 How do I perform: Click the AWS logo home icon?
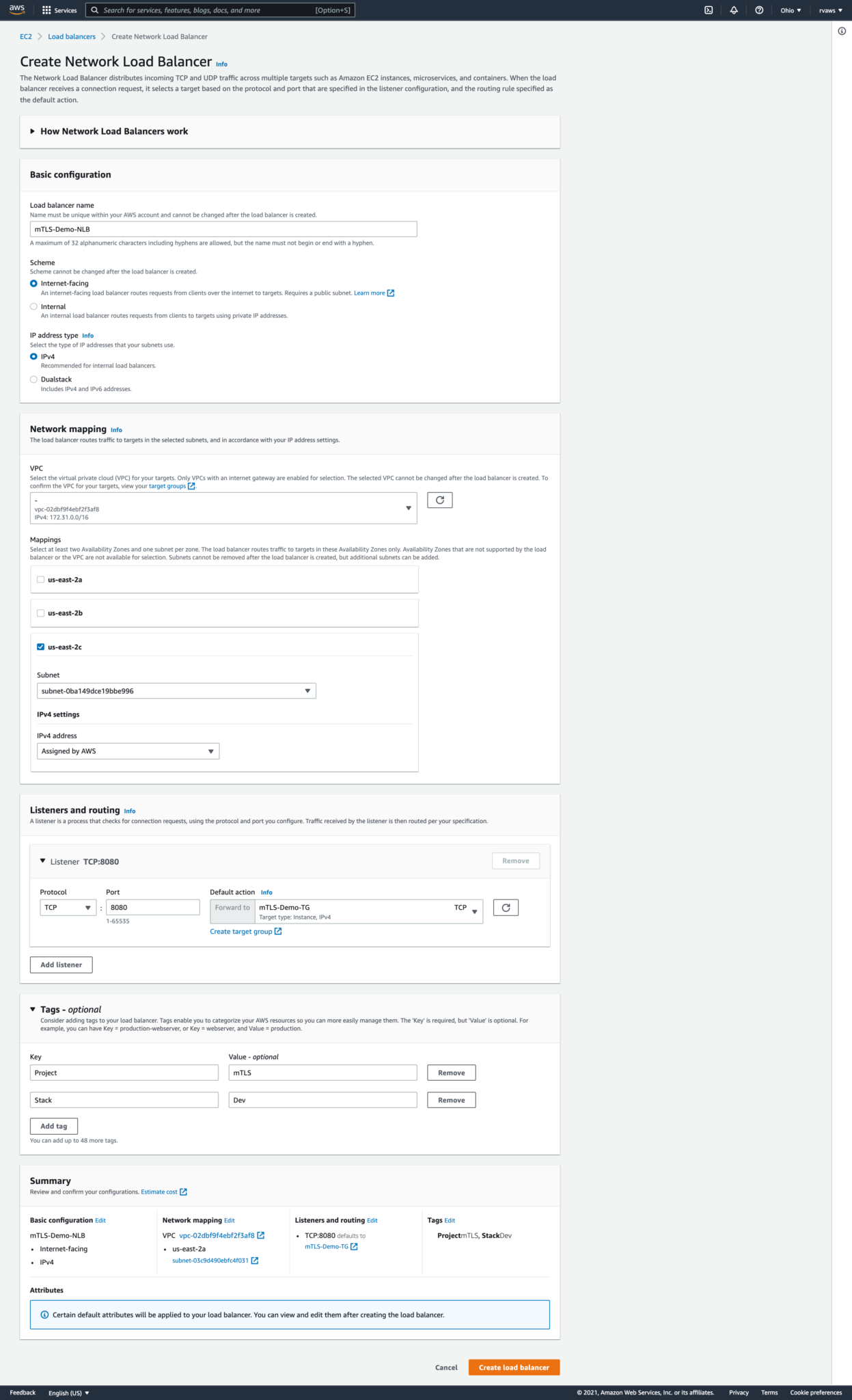tap(17, 10)
